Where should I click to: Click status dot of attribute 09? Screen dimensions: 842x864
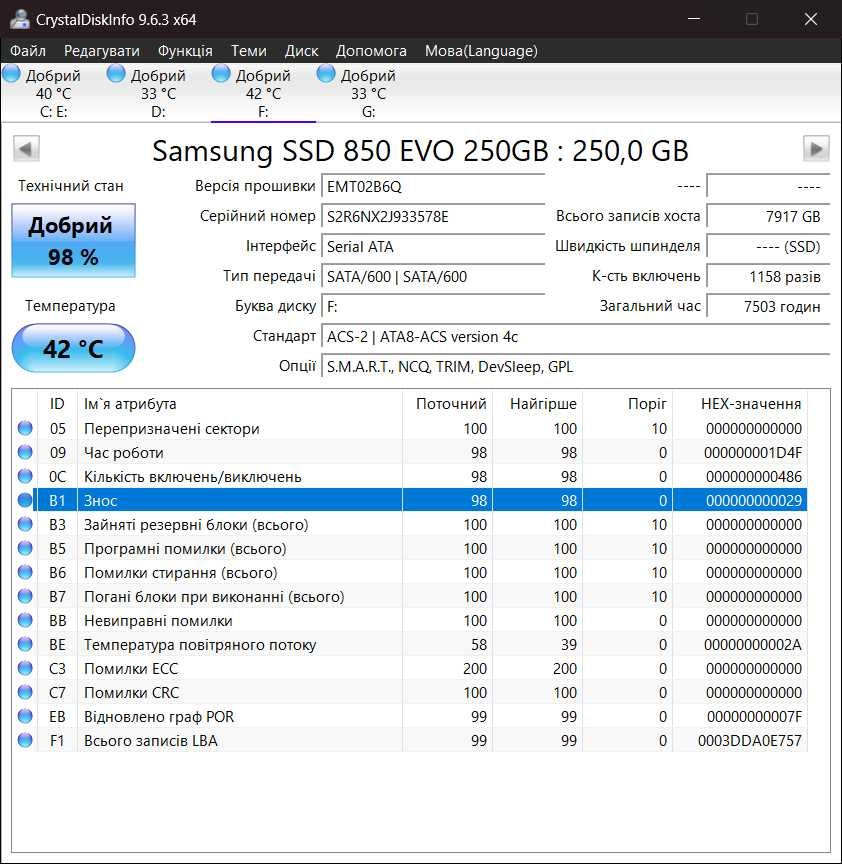[x=25, y=452]
